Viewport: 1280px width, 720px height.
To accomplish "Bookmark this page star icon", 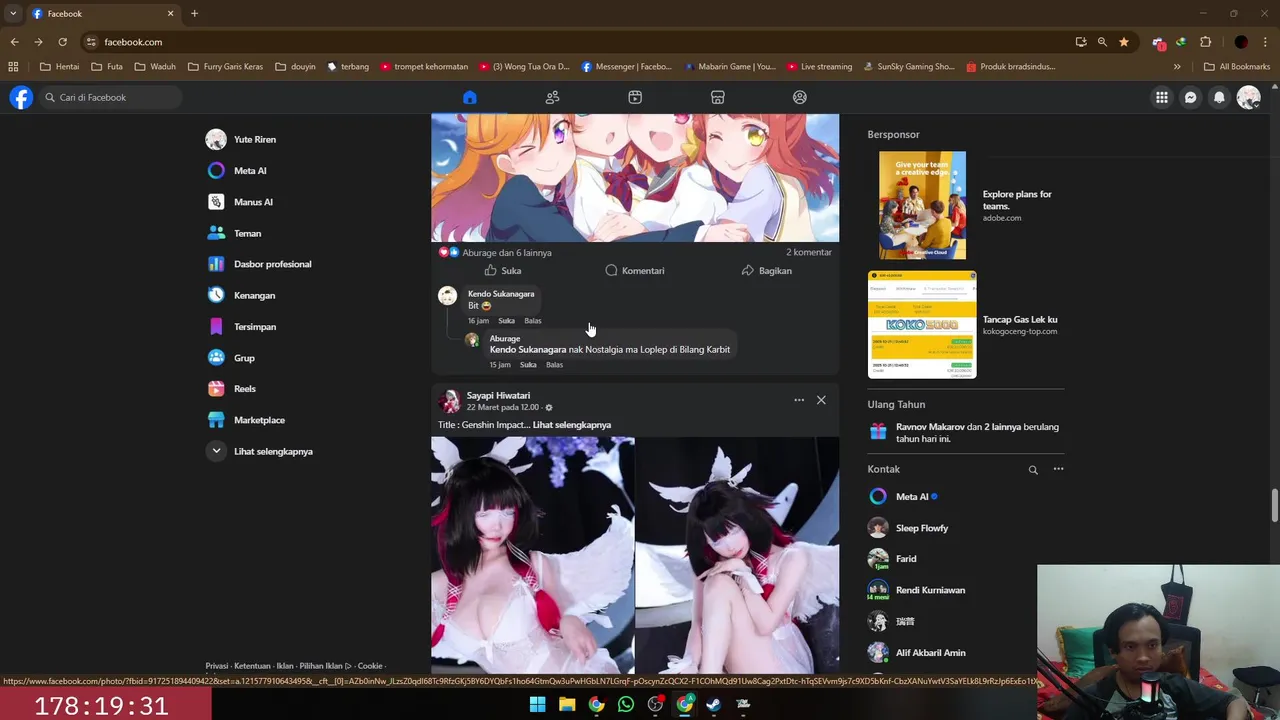I will click(x=1124, y=42).
